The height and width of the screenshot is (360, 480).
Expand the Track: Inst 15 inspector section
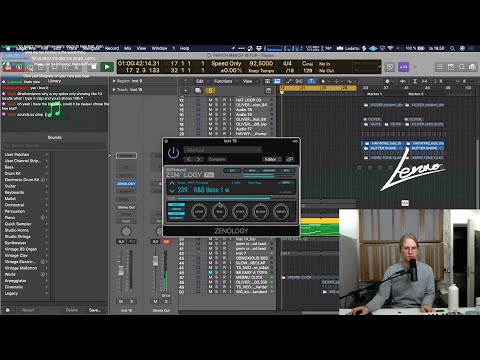[114, 89]
